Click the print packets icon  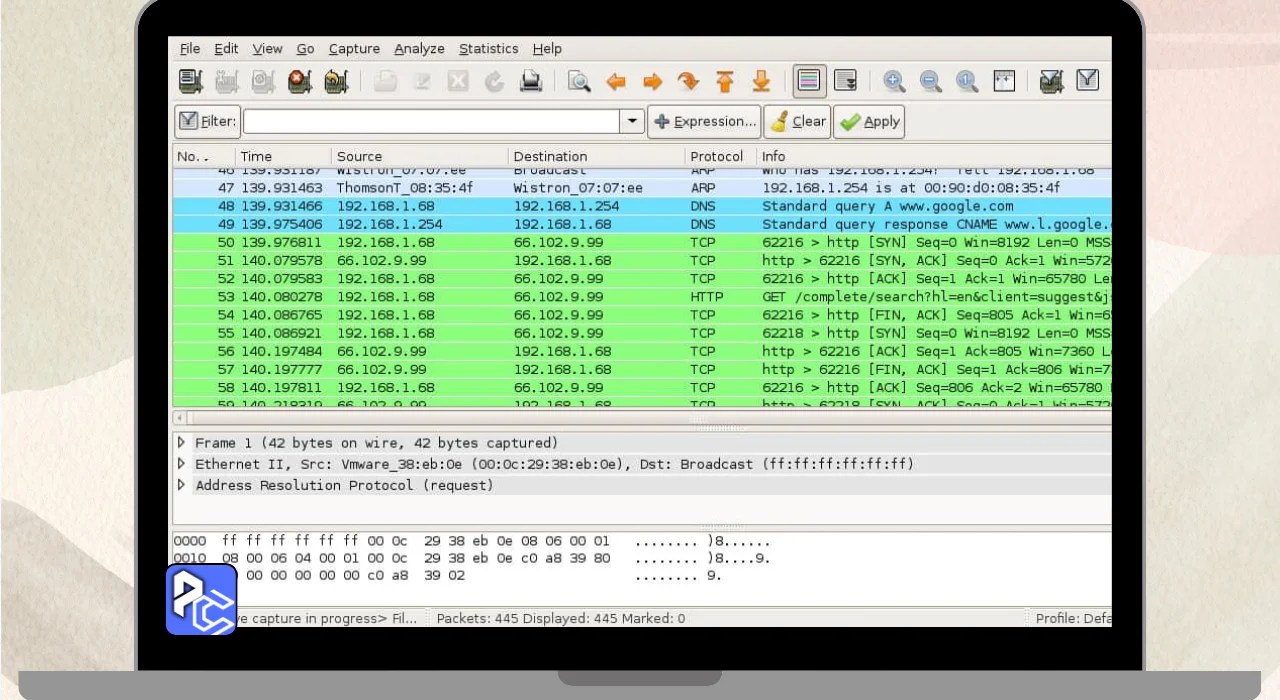point(531,81)
